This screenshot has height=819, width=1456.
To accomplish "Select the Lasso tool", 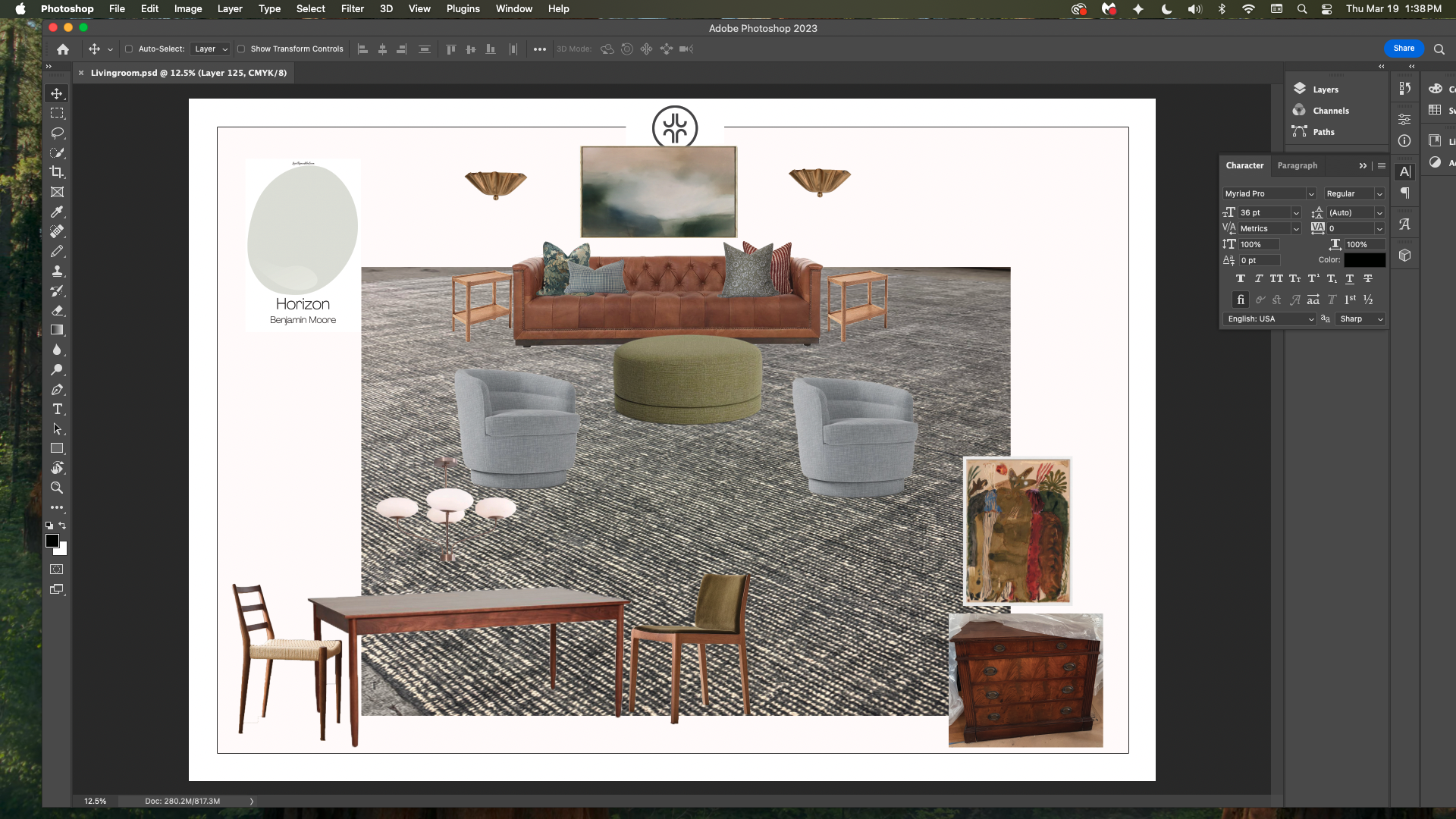I will click(57, 133).
